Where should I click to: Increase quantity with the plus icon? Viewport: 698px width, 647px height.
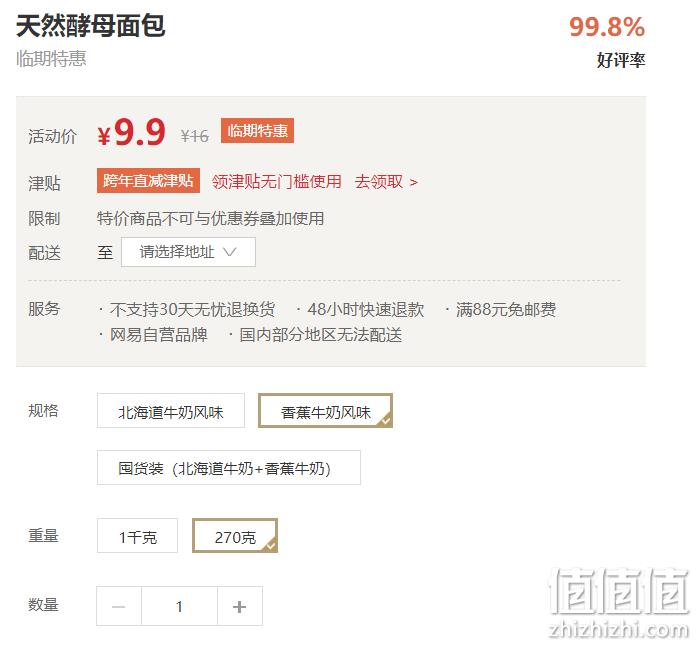[239, 606]
